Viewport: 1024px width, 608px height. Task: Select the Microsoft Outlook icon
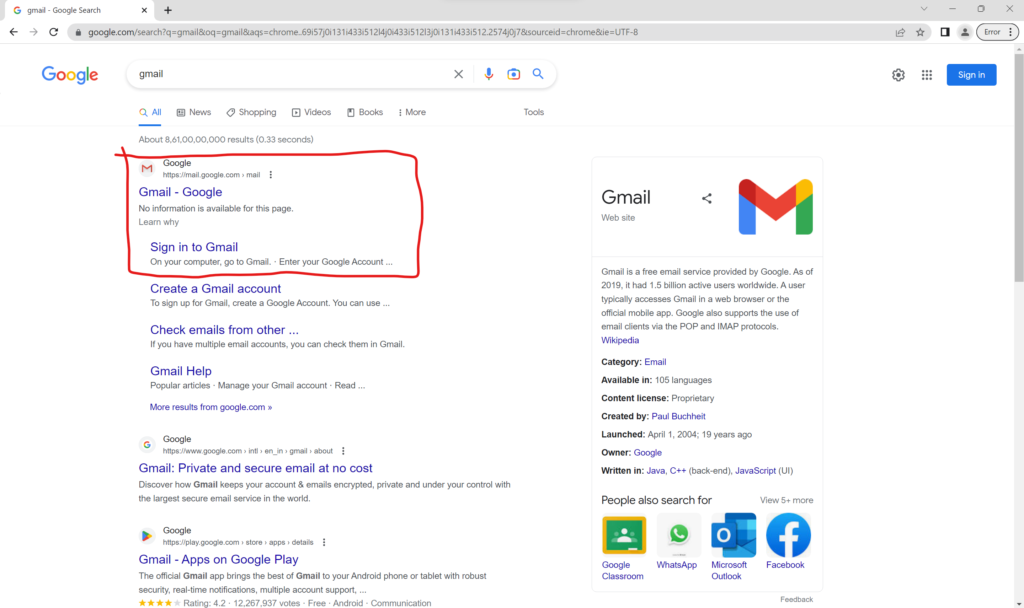[x=733, y=535]
